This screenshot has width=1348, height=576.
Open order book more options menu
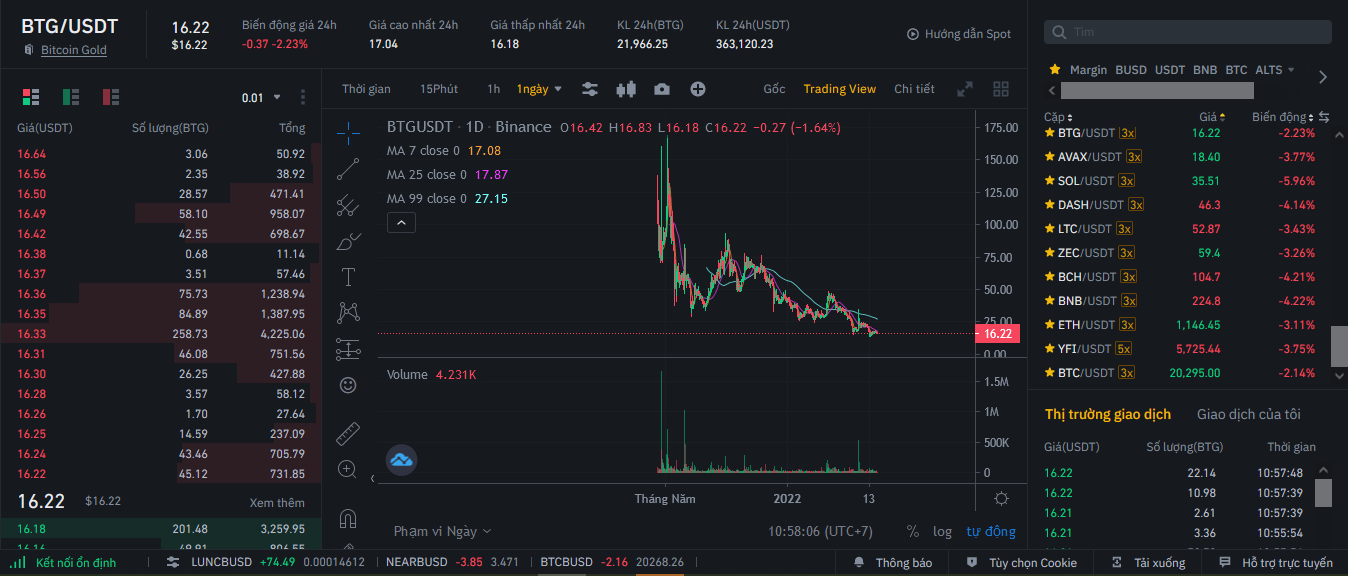coord(303,97)
